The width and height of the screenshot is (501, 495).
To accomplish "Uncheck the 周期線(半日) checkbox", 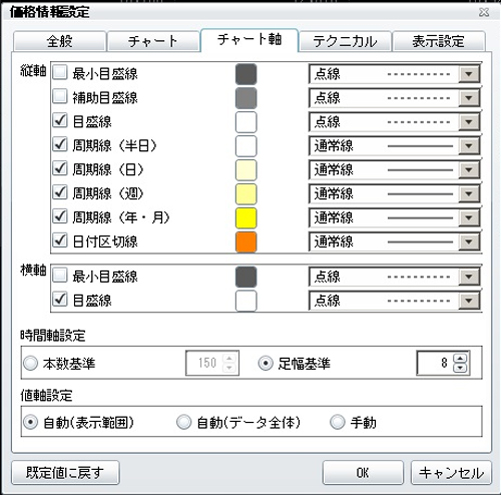I will click(x=60, y=145).
